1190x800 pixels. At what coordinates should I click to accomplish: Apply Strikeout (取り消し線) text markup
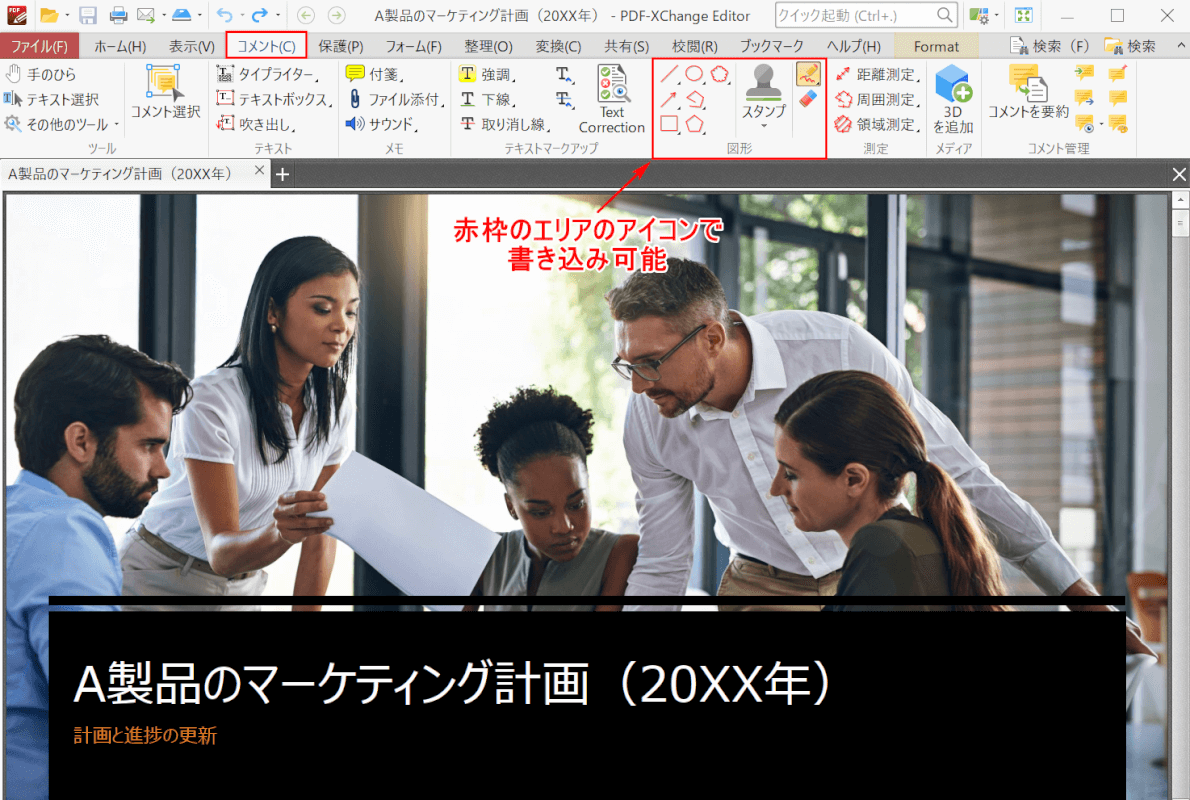point(505,124)
